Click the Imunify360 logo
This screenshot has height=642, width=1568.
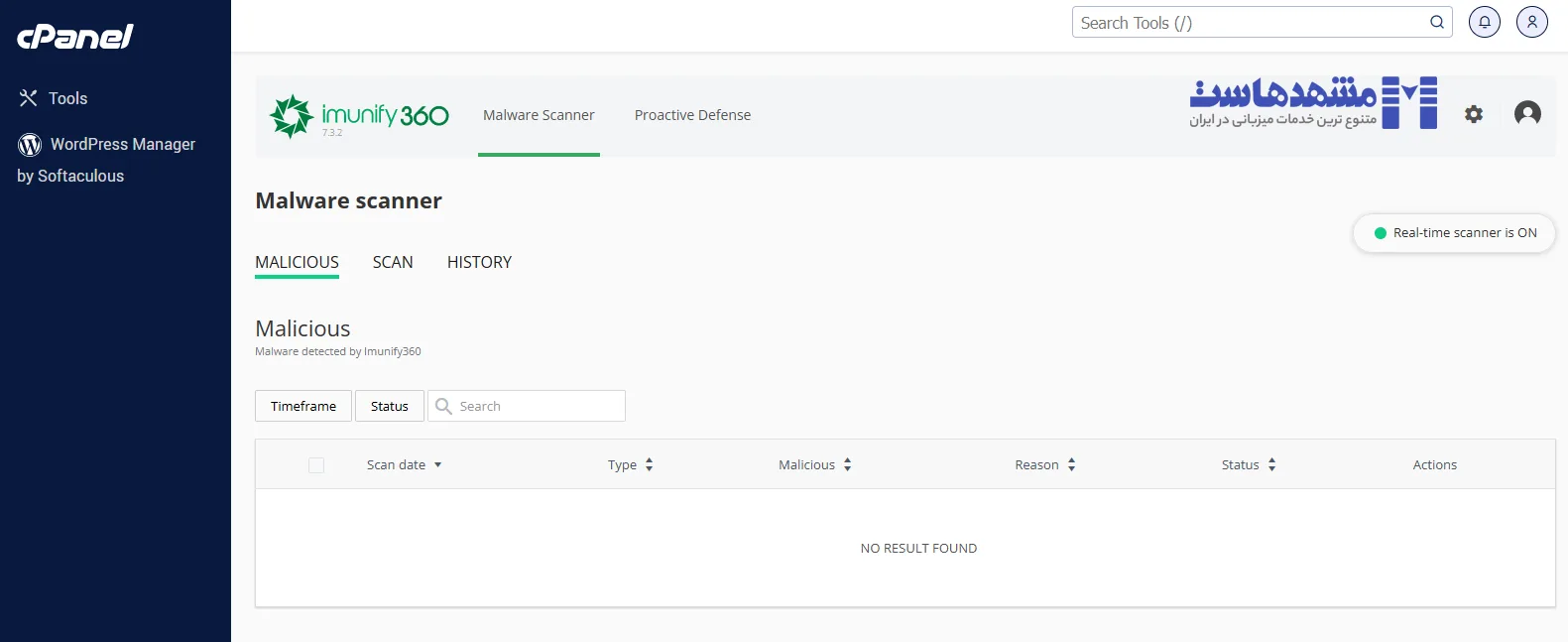[359, 116]
